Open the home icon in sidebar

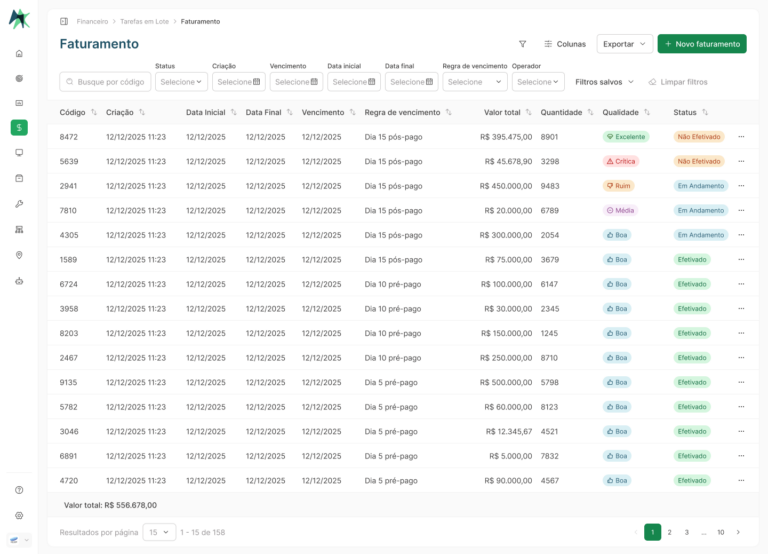coord(19,53)
